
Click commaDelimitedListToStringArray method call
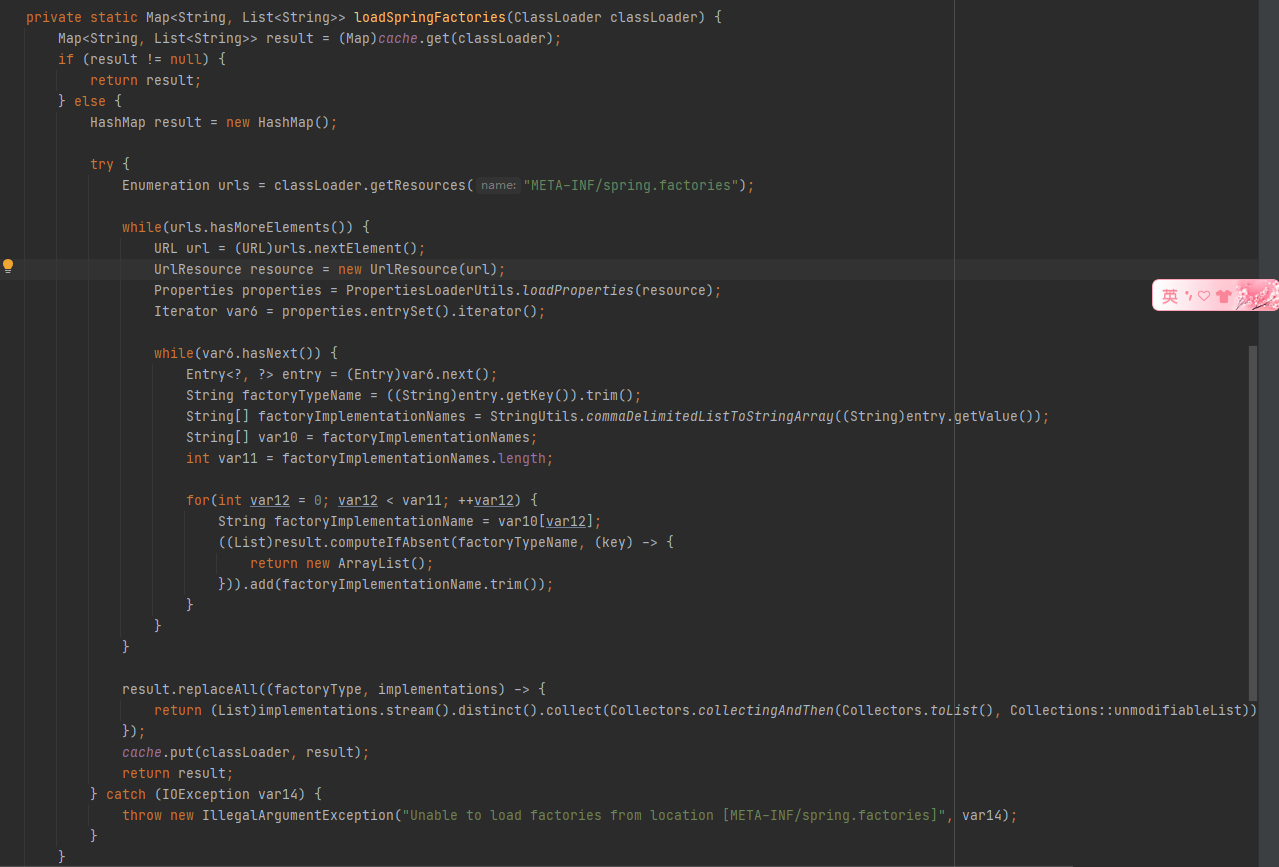pos(710,417)
